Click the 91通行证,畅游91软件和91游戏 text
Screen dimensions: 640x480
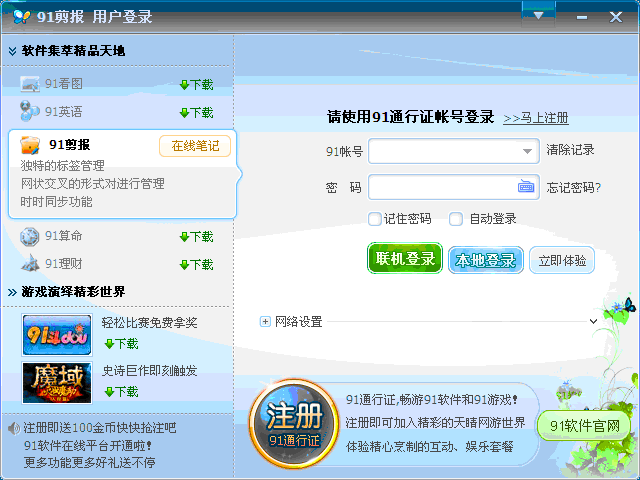click(432, 399)
